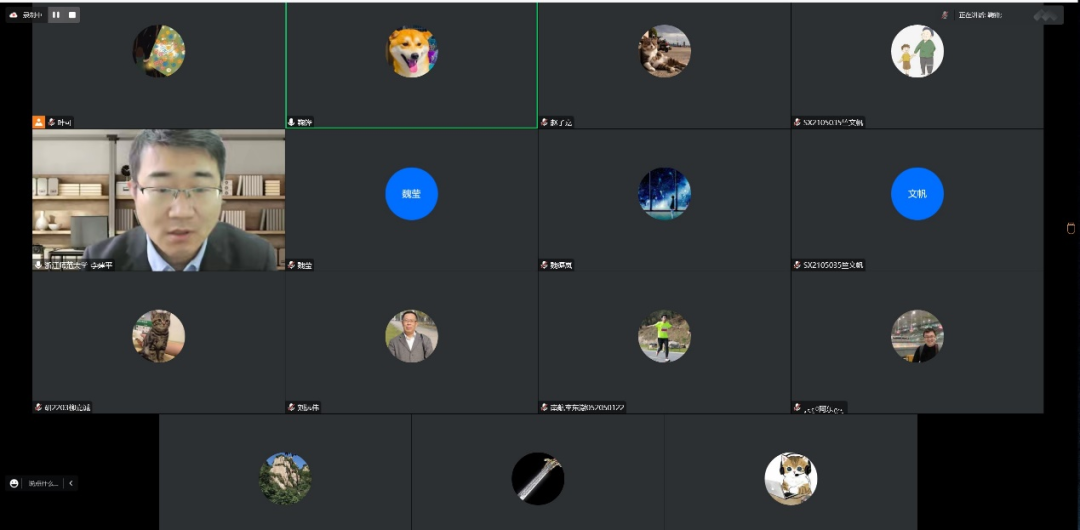
Task: Stop the cloud recording
Action: 72,15
